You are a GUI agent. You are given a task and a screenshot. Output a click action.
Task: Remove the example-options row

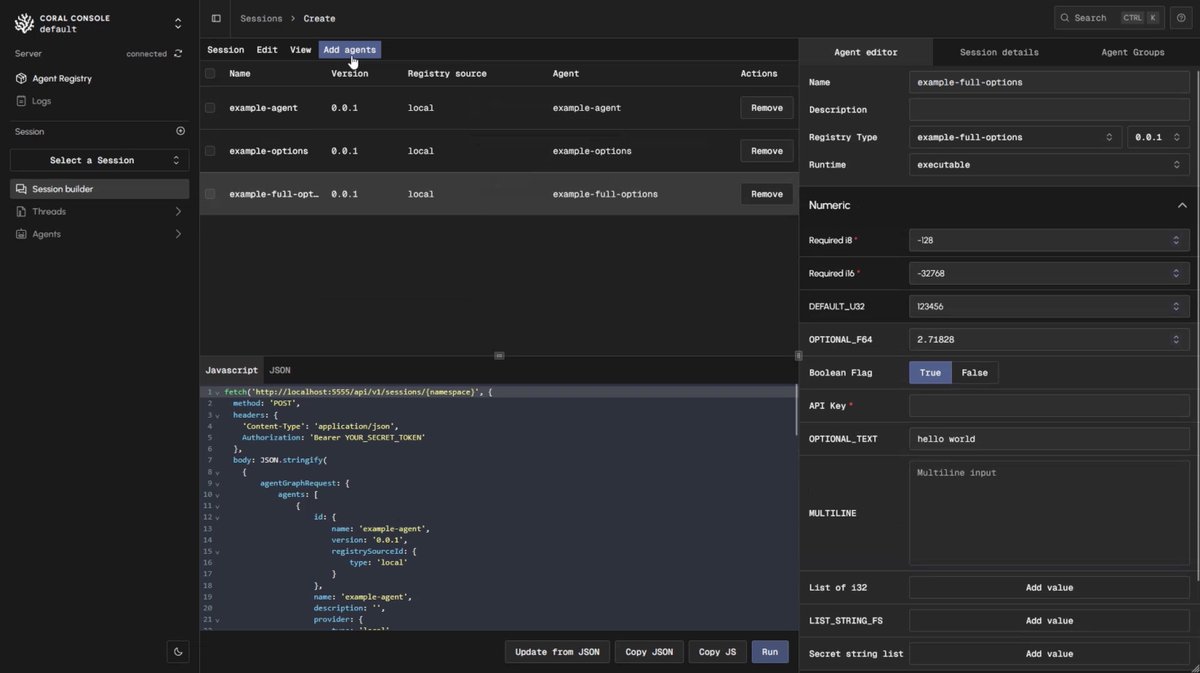tap(767, 151)
